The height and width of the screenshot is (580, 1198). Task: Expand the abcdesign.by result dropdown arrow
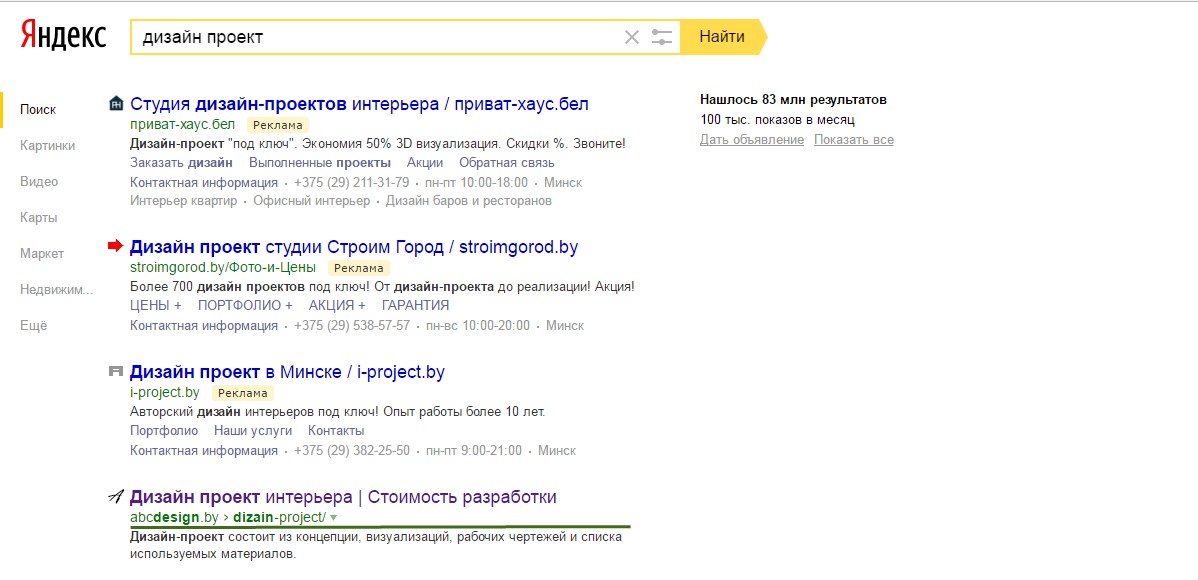334,517
